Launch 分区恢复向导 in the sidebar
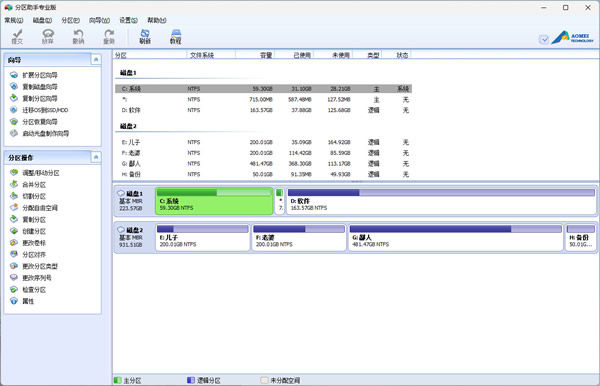This screenshot has height=386, width=600. click(x=34, y=122)
